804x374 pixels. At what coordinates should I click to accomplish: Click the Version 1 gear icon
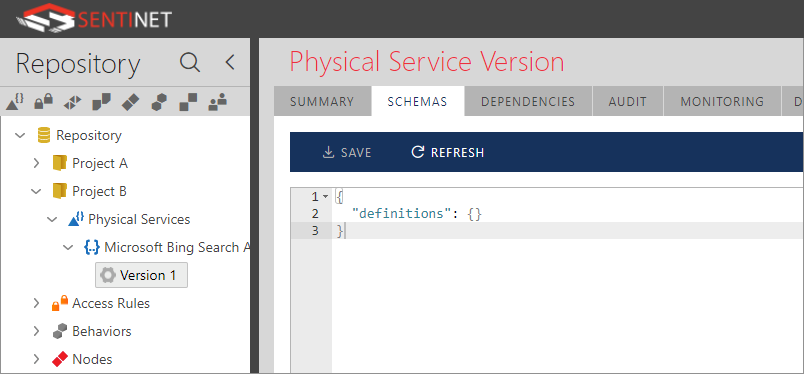coord(108,275)
